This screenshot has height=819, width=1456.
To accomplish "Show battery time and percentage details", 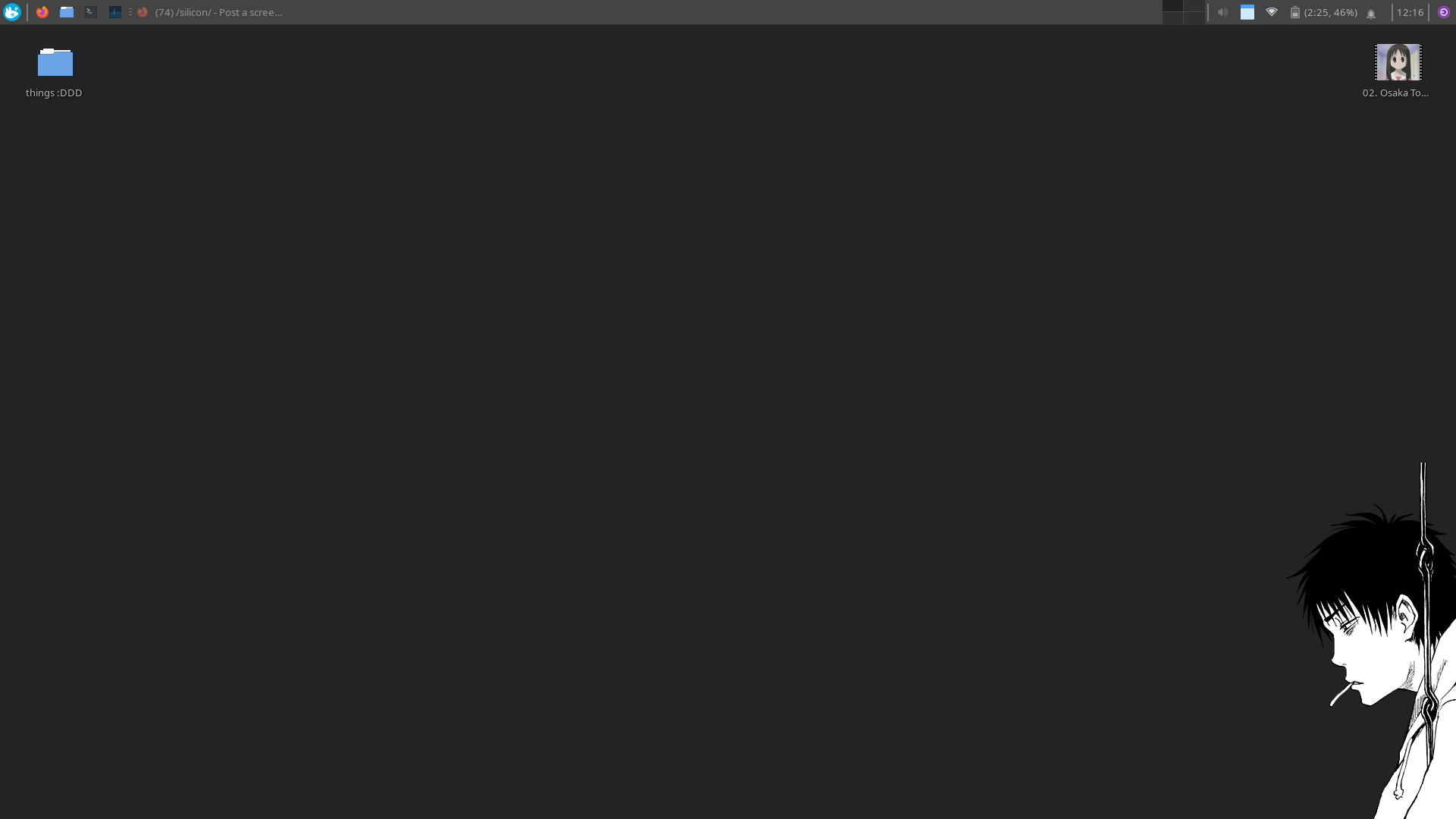I will [x=1331, y=12].
